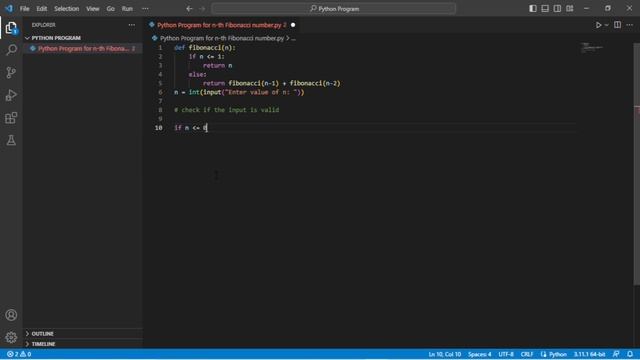Open the Manage gear icon
Screen dimensions: 640x360
(x=11, y=337)
